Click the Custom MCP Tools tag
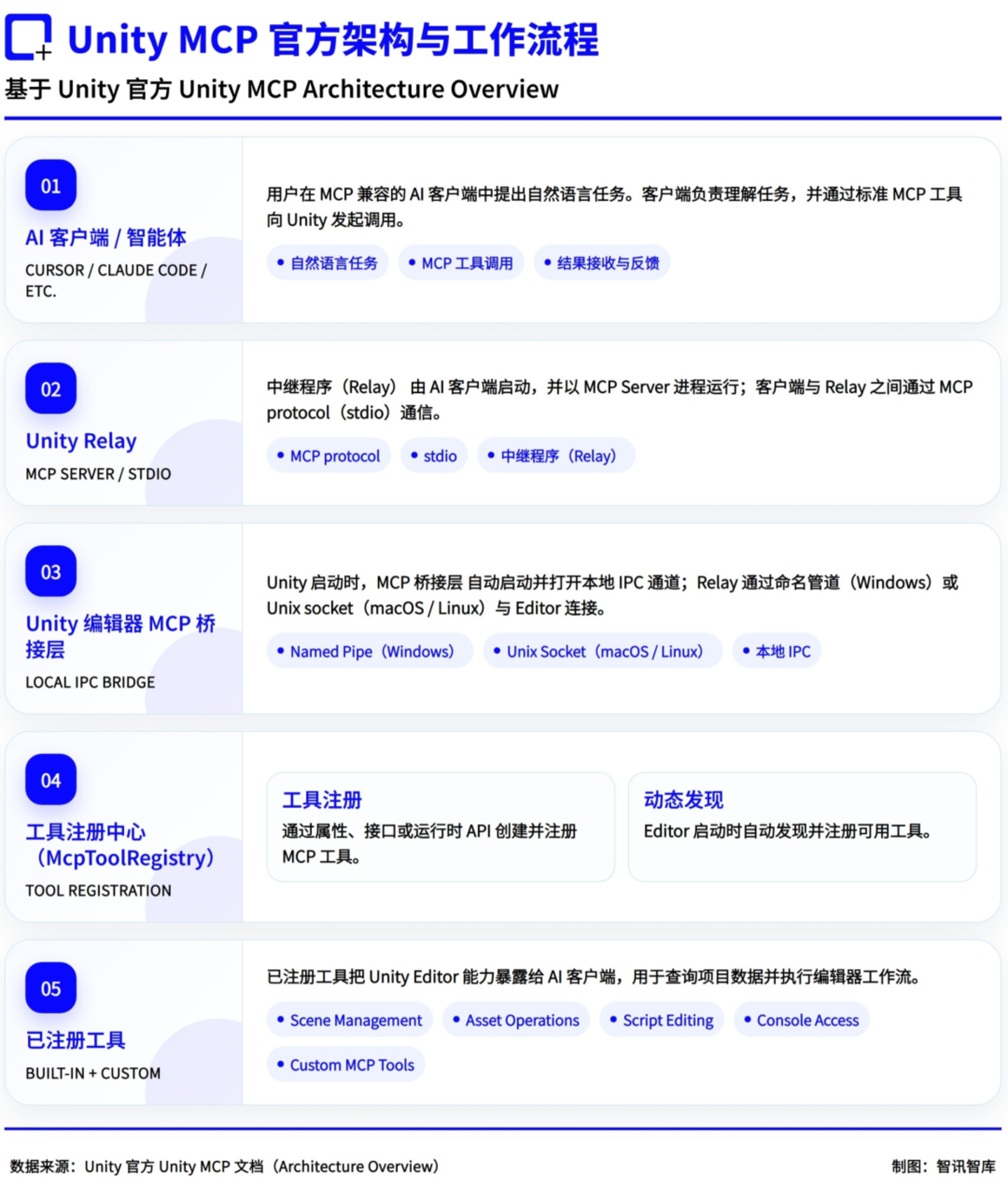 click(x=346, y=1065)
